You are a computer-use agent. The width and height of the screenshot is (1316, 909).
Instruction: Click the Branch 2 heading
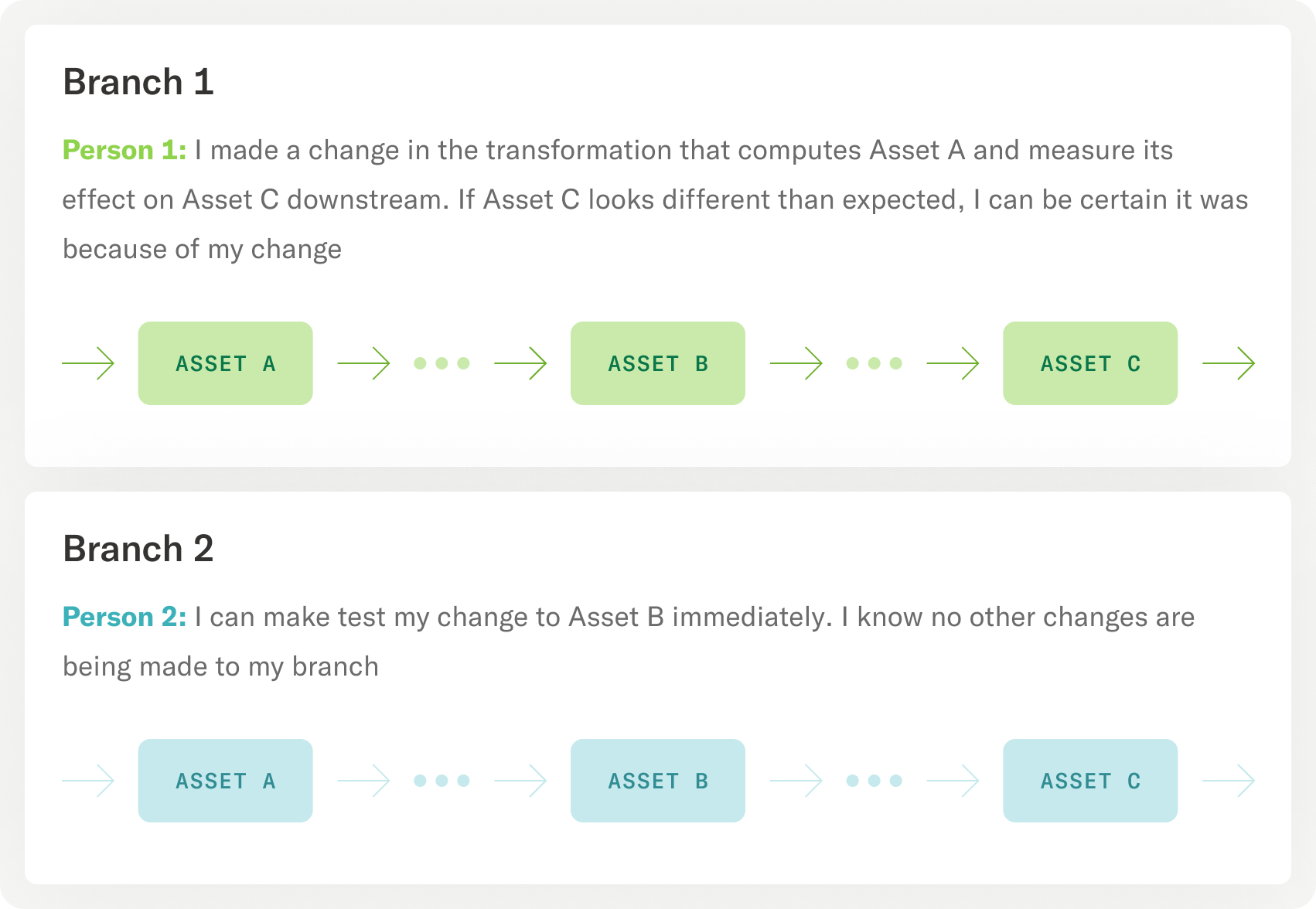click(x=138, y=549)
